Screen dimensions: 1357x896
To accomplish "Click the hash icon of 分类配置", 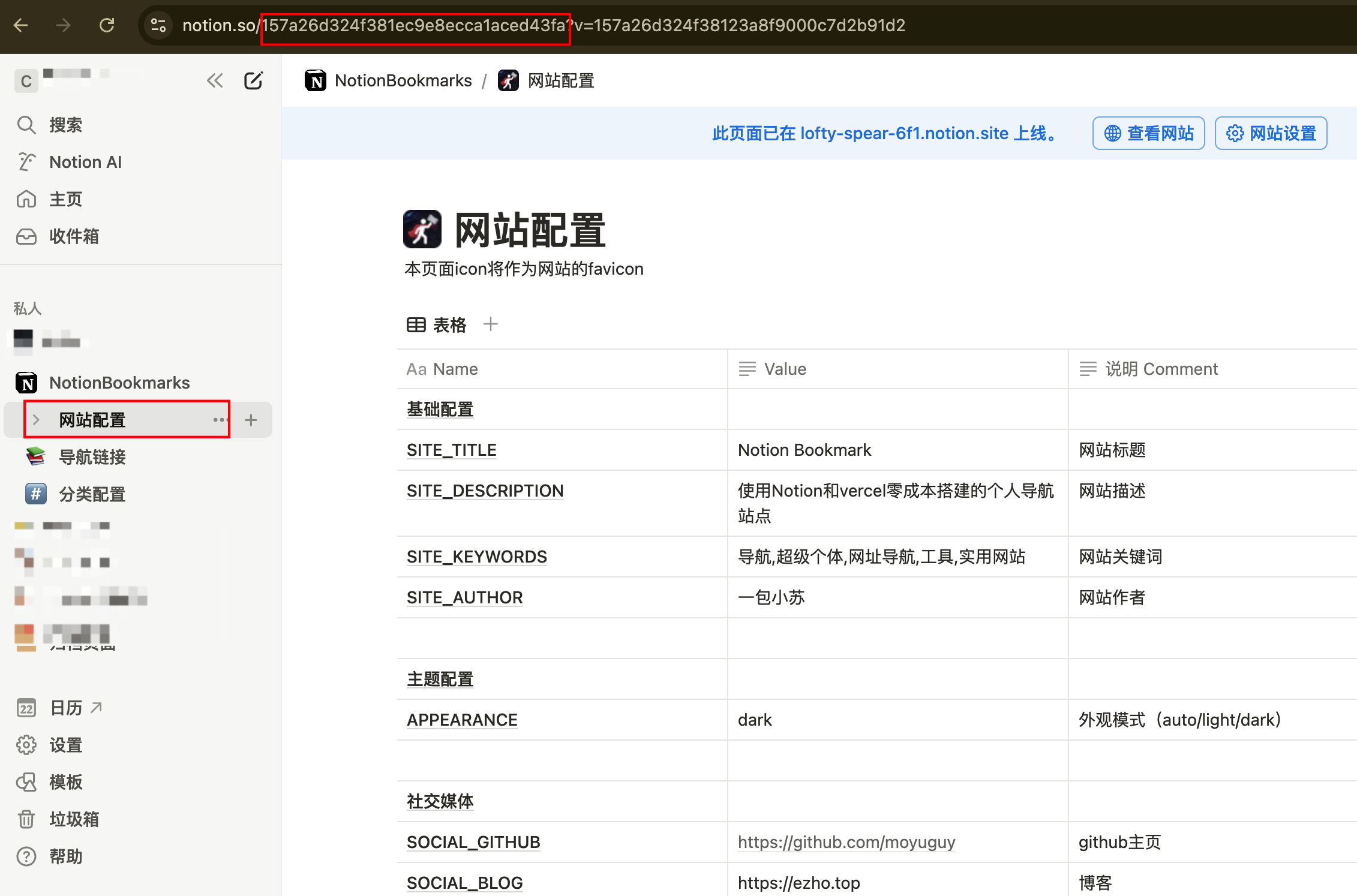I will pos(36,494).
